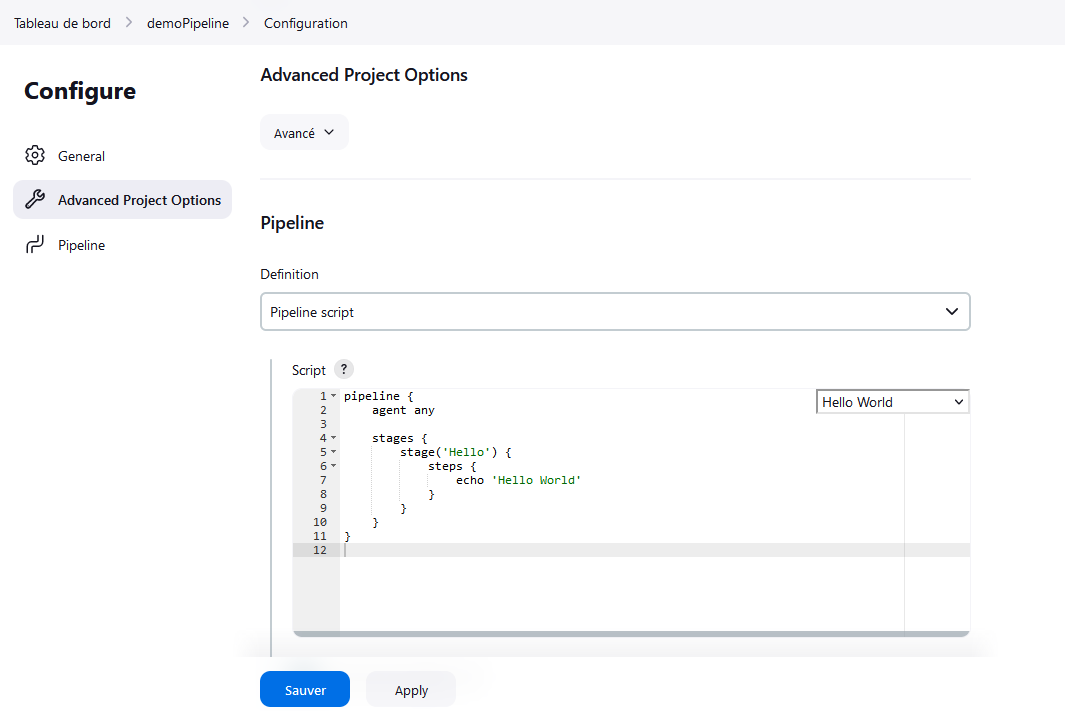This screenshot has width=1065, height=711.
Task: Click line number 3 in gutter
Action: click(x=323, y=424)
